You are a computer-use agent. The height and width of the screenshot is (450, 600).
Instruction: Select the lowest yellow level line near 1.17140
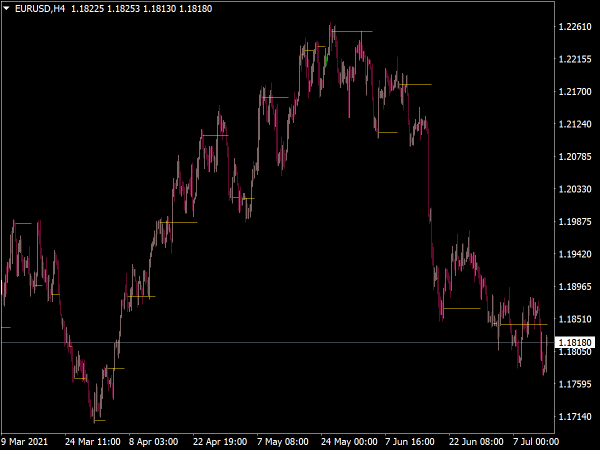click(100, 421)
